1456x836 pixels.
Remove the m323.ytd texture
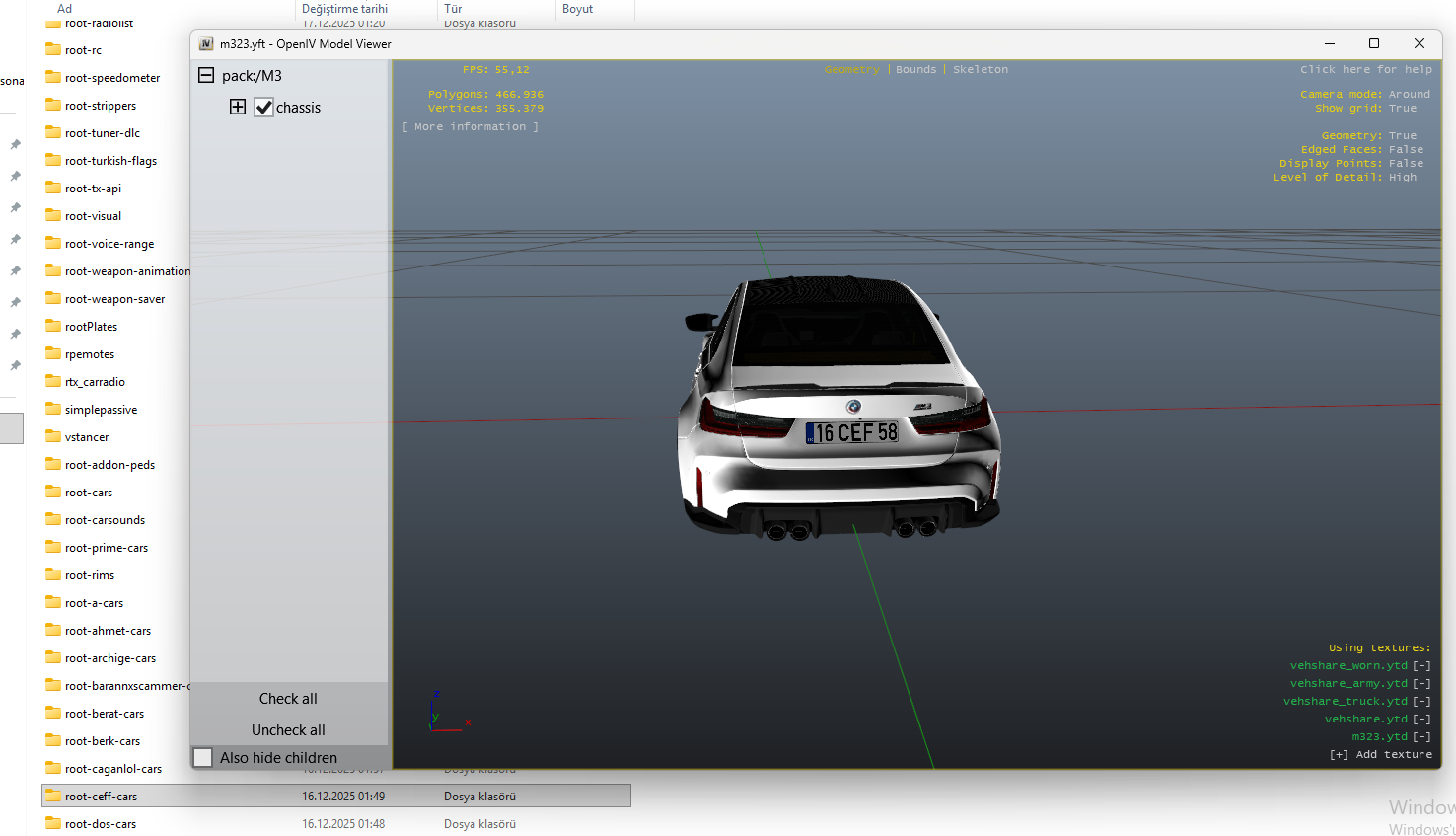tap(1421, 737)
